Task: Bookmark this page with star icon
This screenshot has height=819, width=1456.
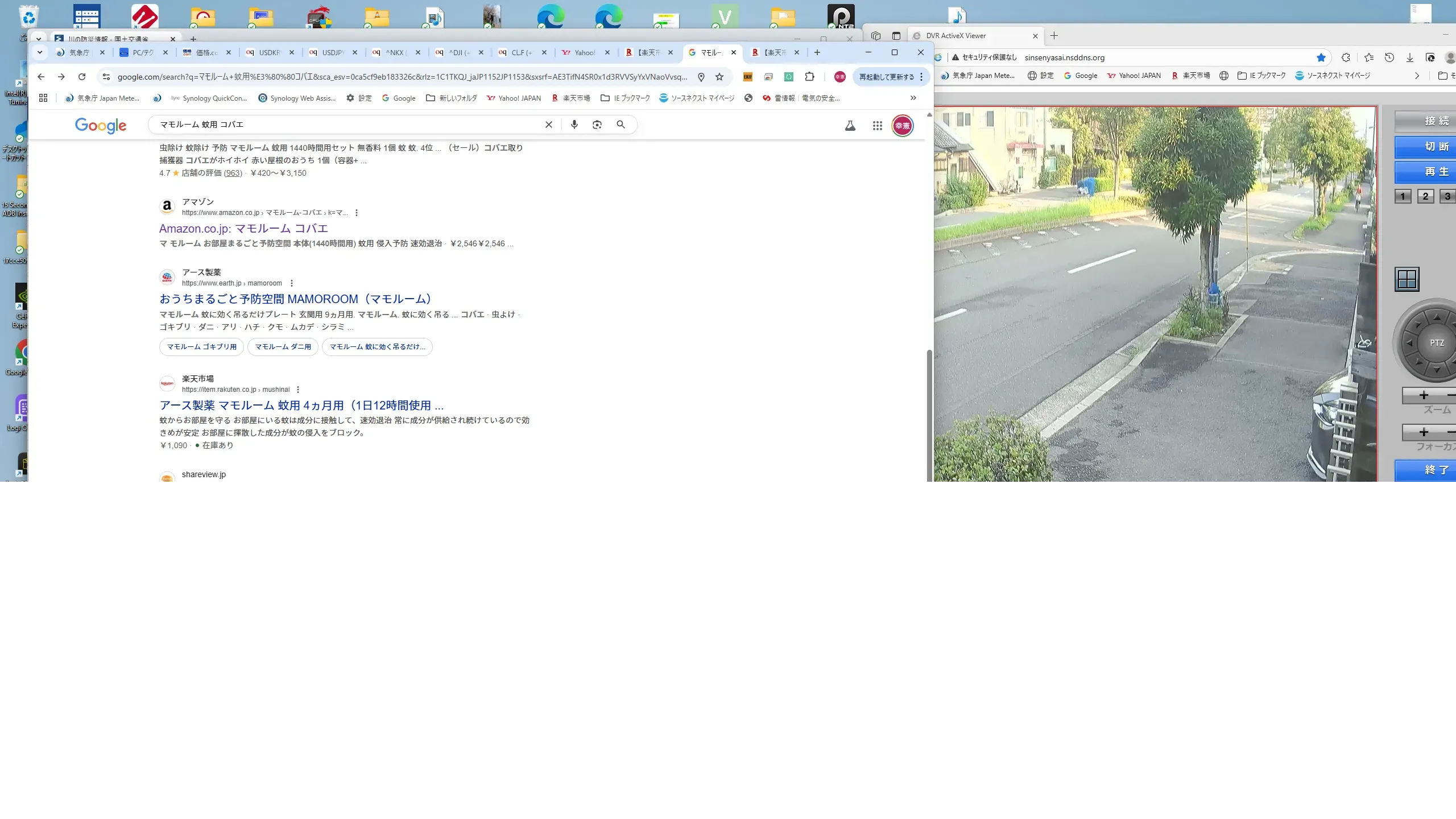Action: pos(719,77)
